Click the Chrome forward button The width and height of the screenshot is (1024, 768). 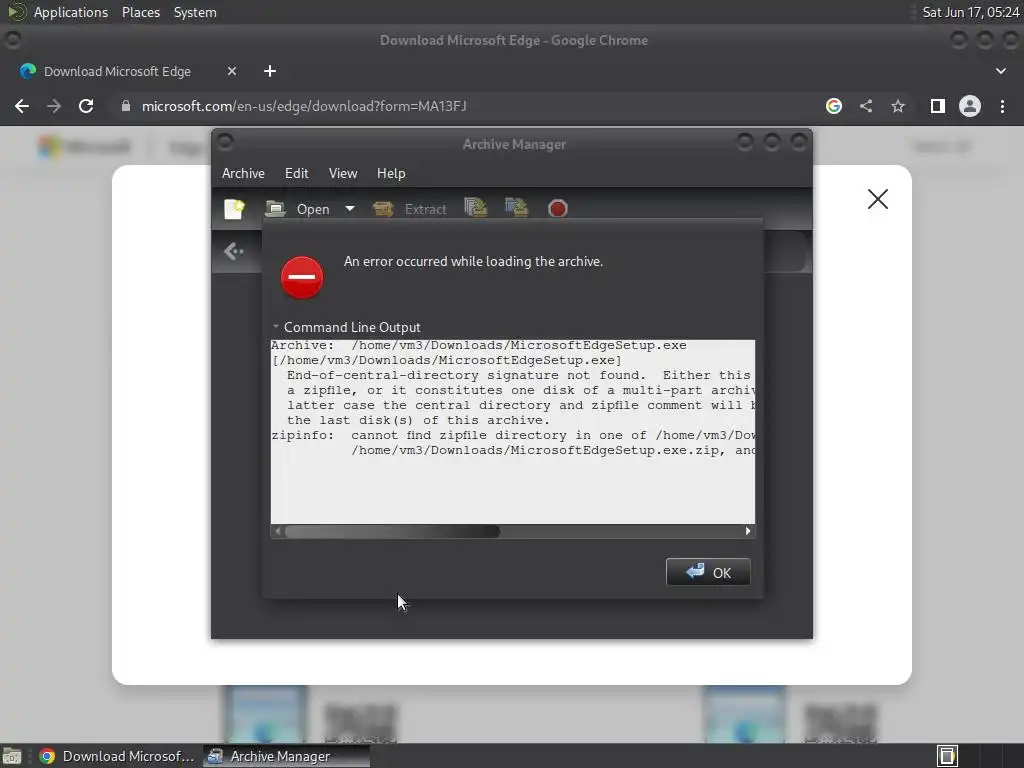point(54,106)
